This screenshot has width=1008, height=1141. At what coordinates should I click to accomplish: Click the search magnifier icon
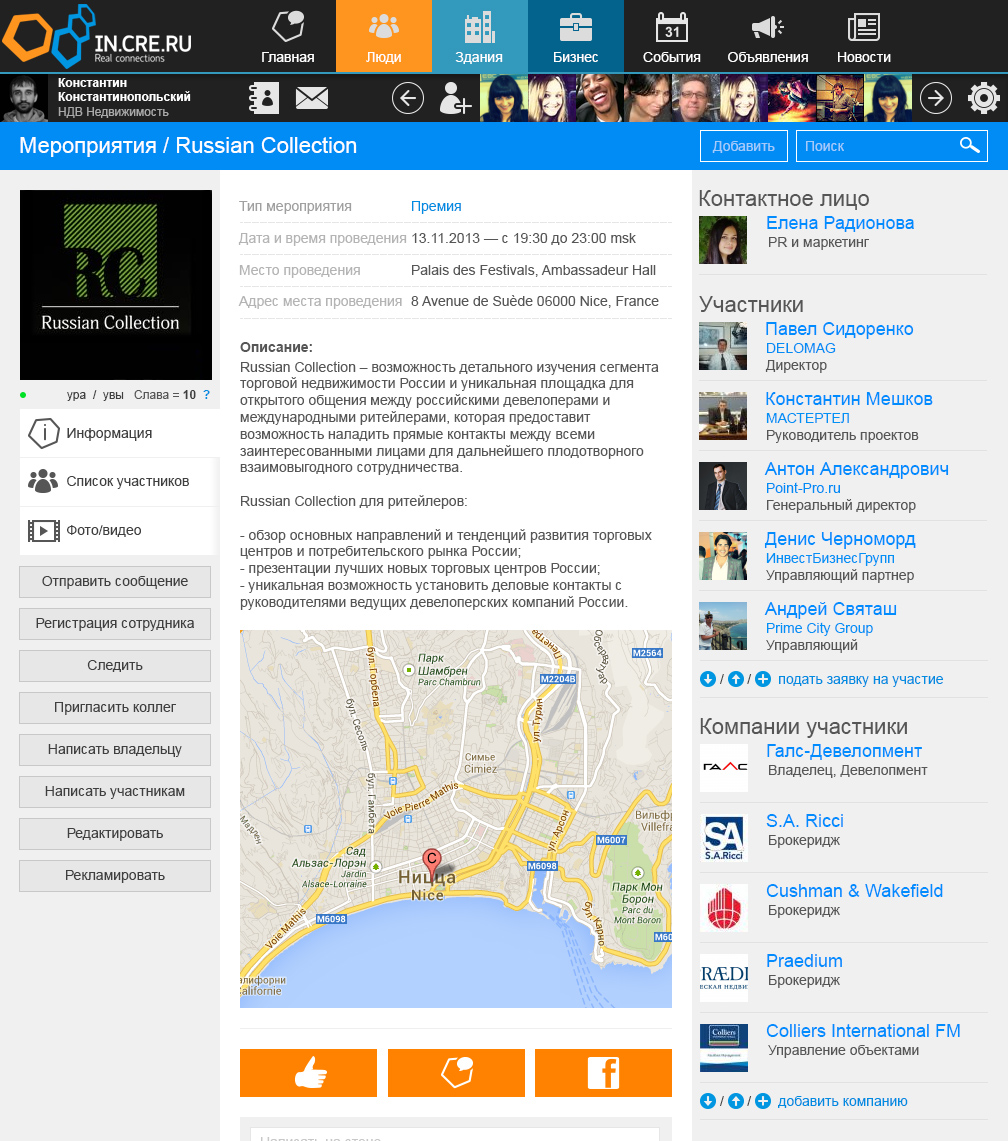point(969,146)
